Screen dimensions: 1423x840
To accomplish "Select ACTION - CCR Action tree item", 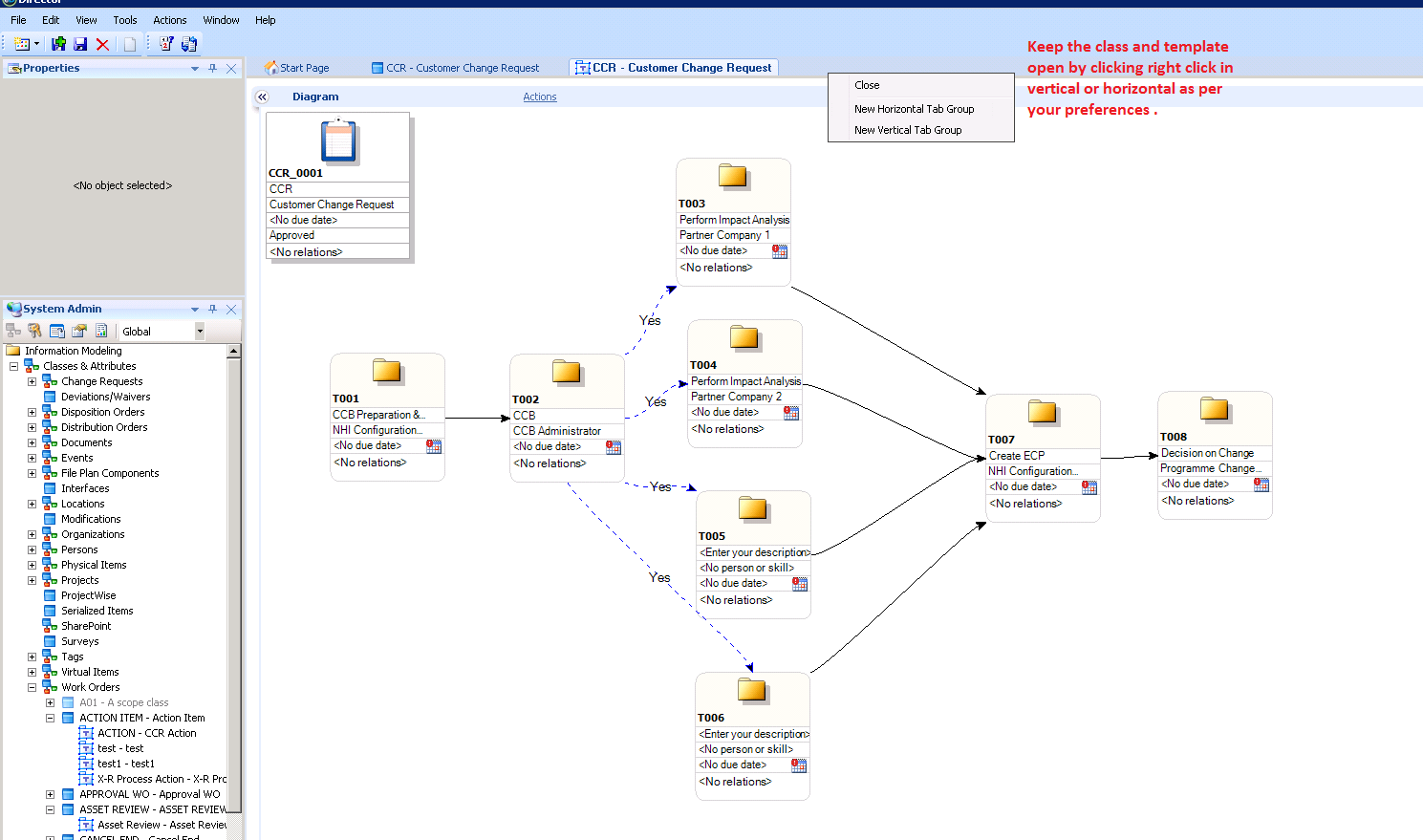I will [146, 733].
